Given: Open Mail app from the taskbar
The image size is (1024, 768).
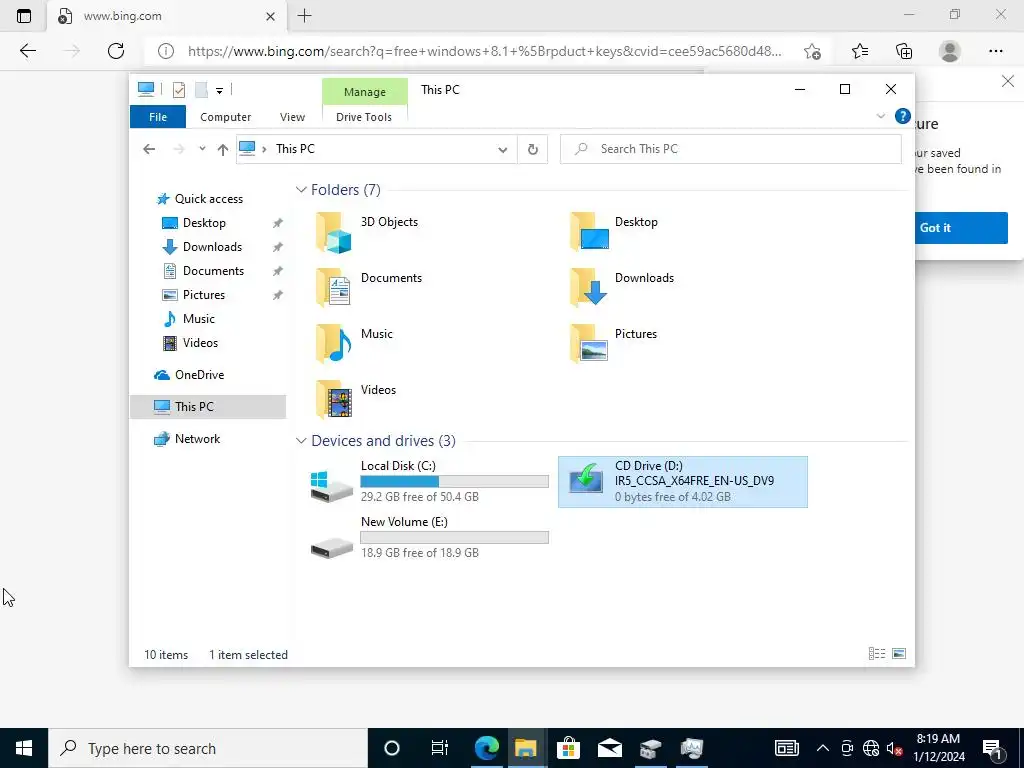Looking at the screenshot, I should 609,748.
